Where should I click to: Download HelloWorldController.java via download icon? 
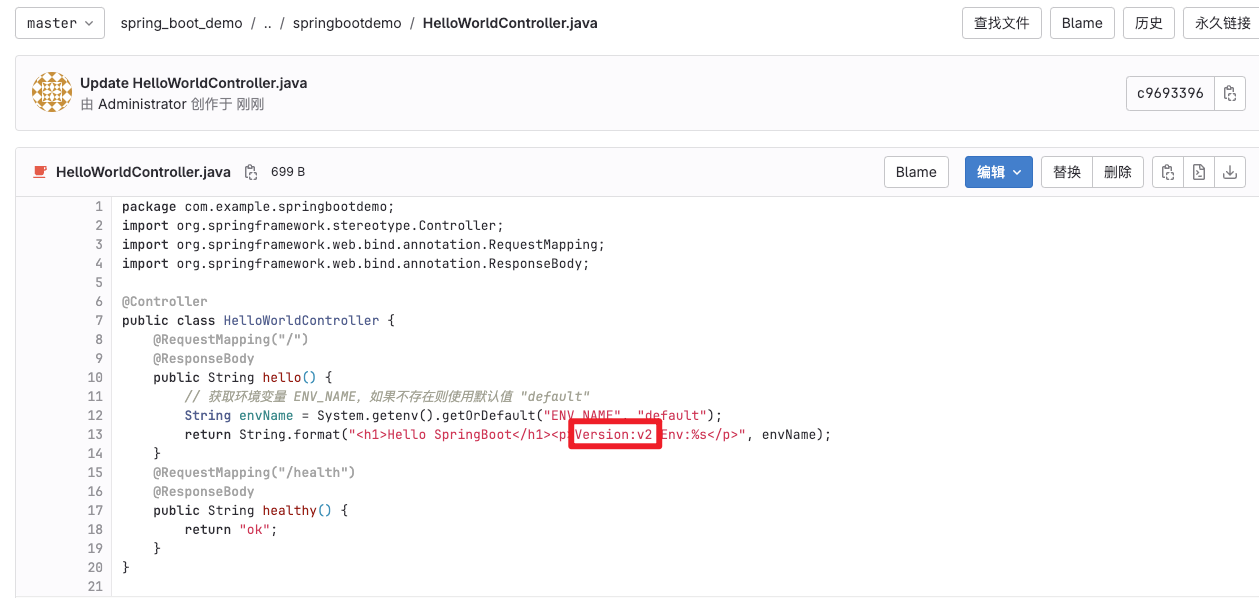[1229, 171]
